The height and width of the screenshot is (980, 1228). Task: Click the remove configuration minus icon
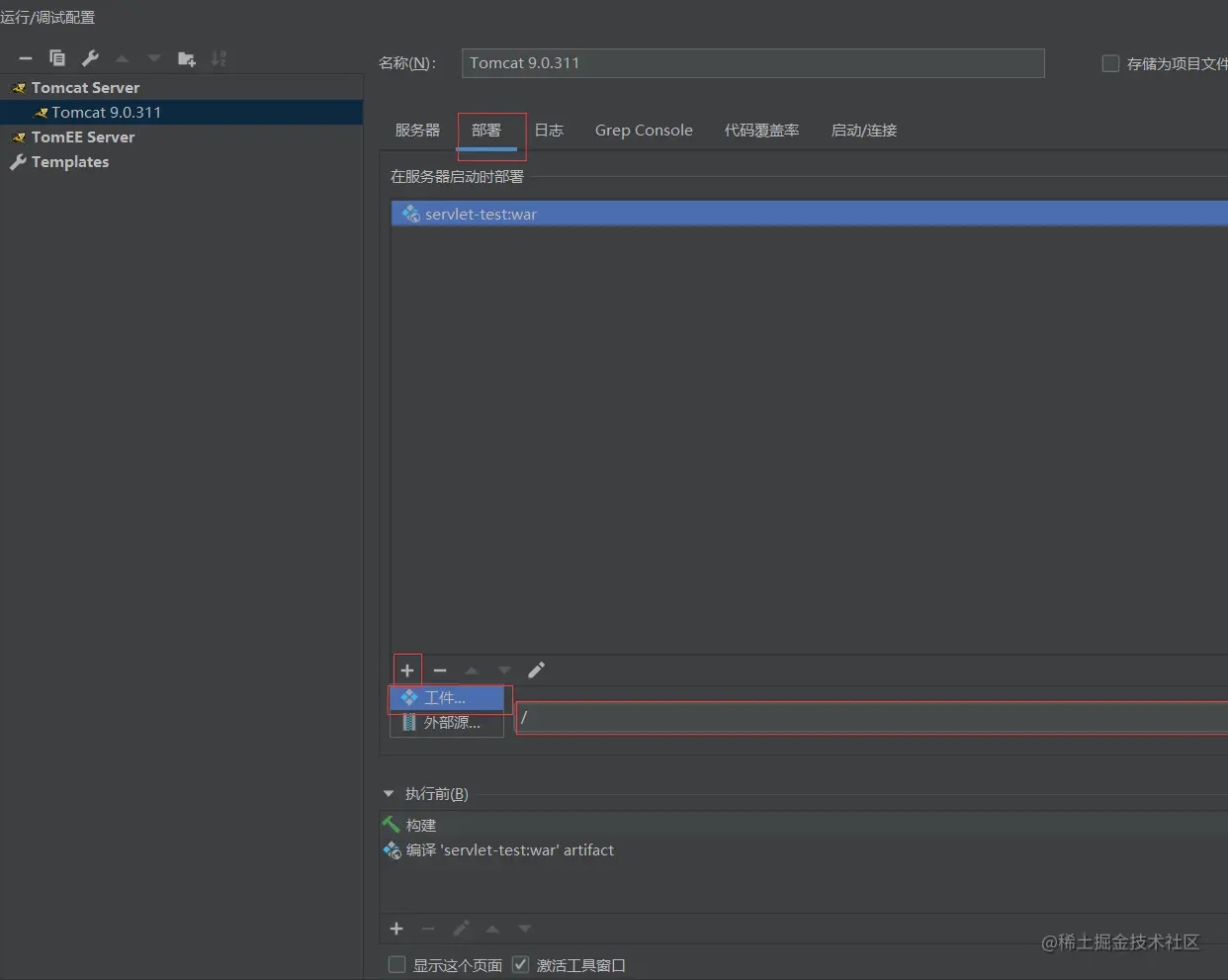pyautogui.click(x=26, y=58)
